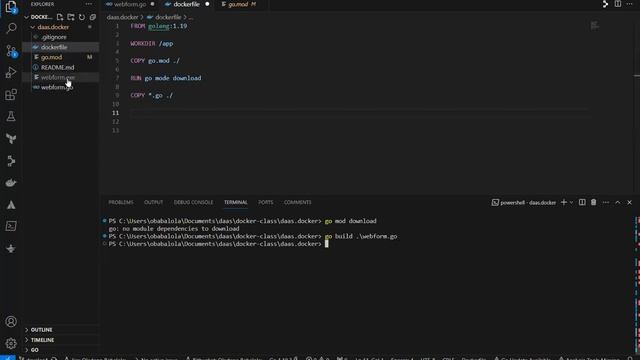
Task: Open editor more actions menu
Action: click(x=629, y=4)
